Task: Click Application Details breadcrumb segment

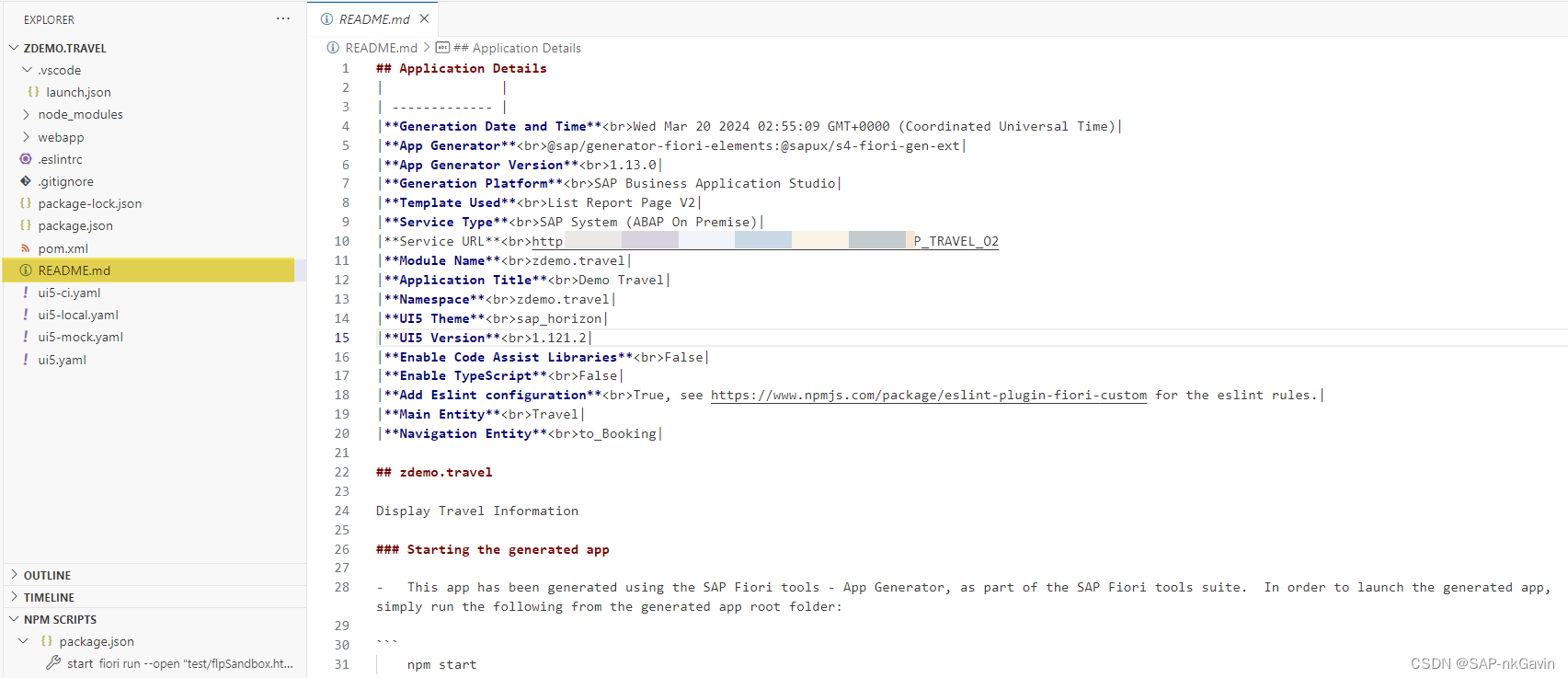Action: point(517,48)
